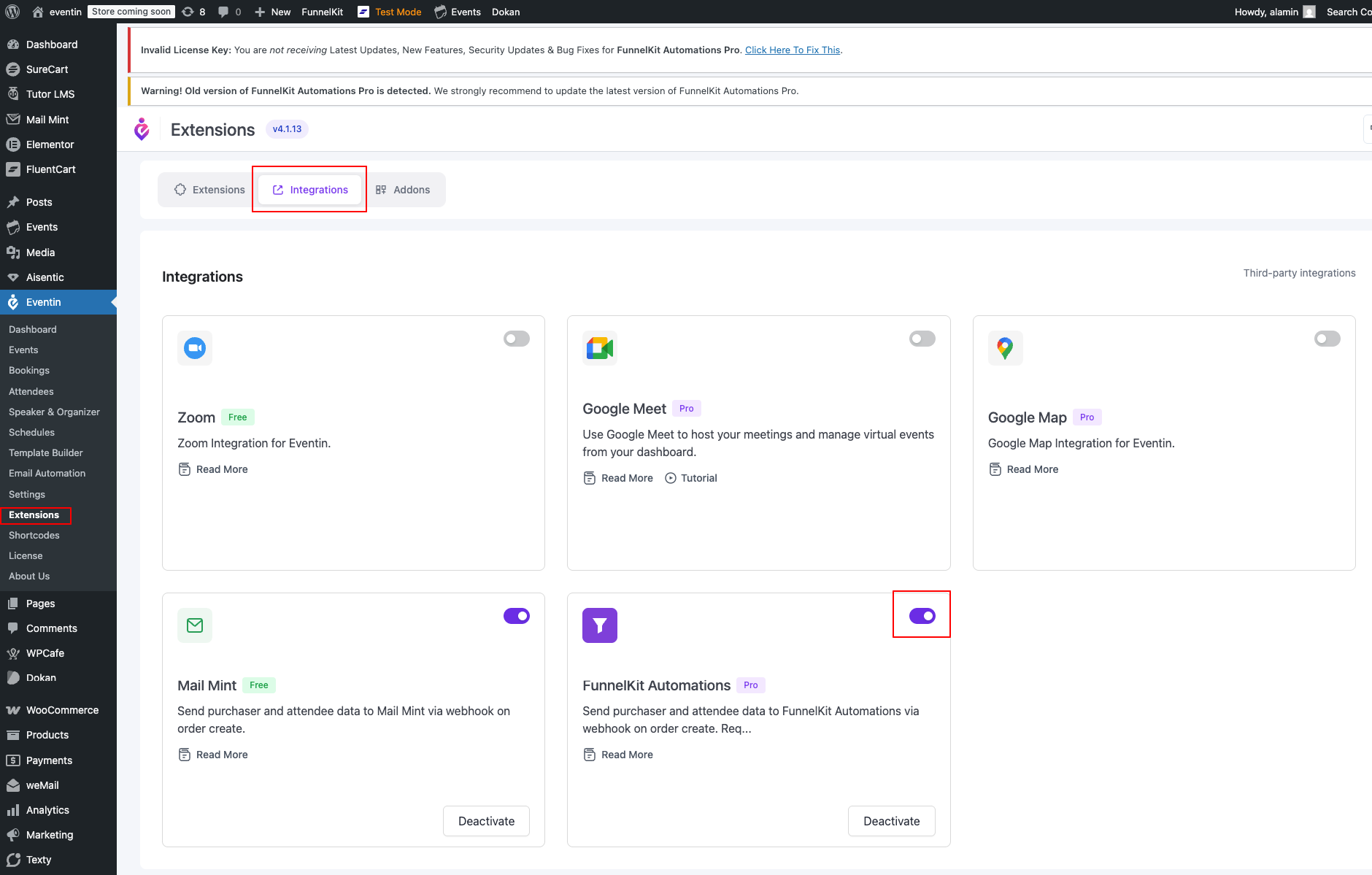Switch to the Extensions tab
Viewport: 1372px width, 875px height.
tap(209, 190)
